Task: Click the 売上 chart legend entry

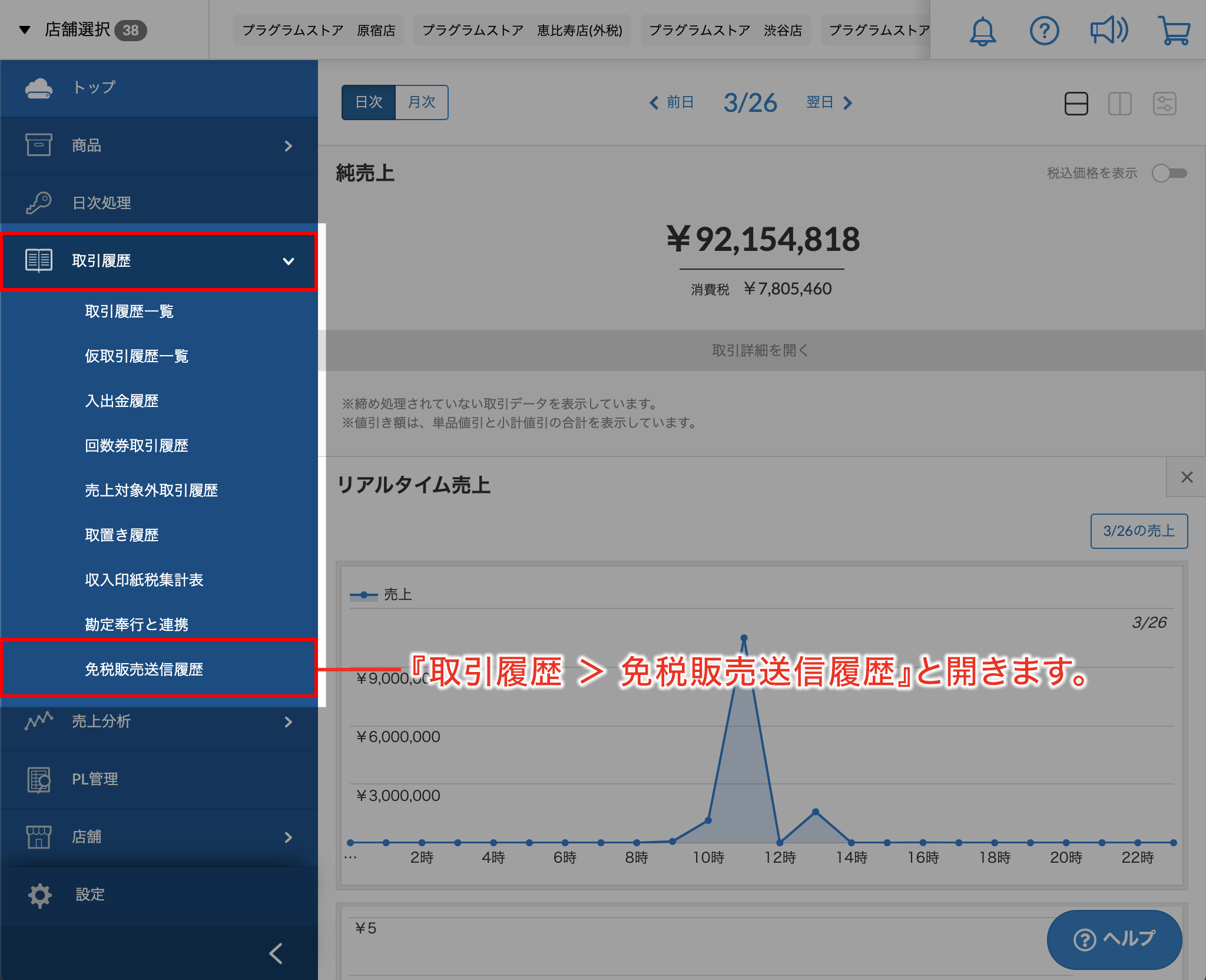Action: click(x=381, y=595)
